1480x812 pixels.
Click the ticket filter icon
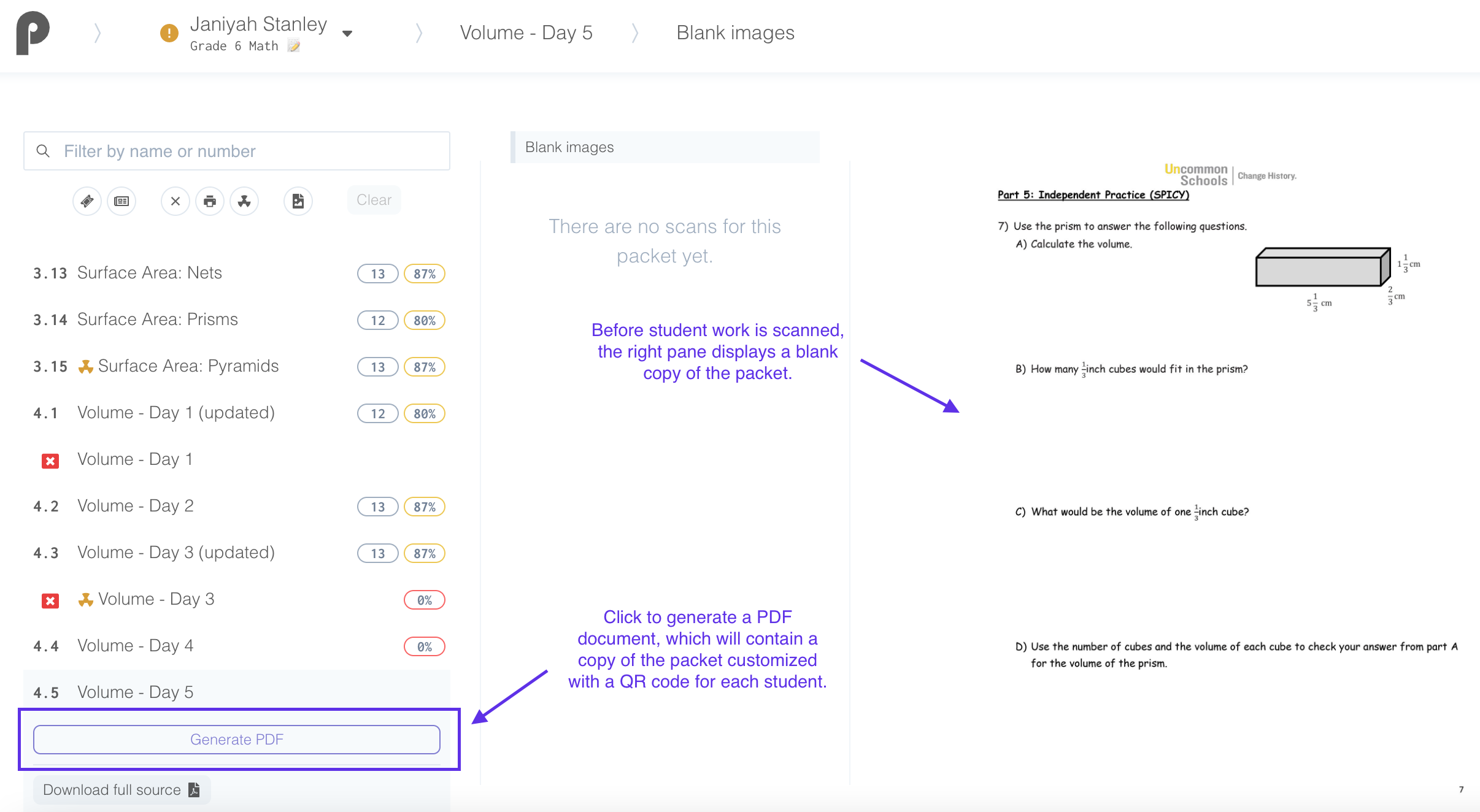[87, 201]
